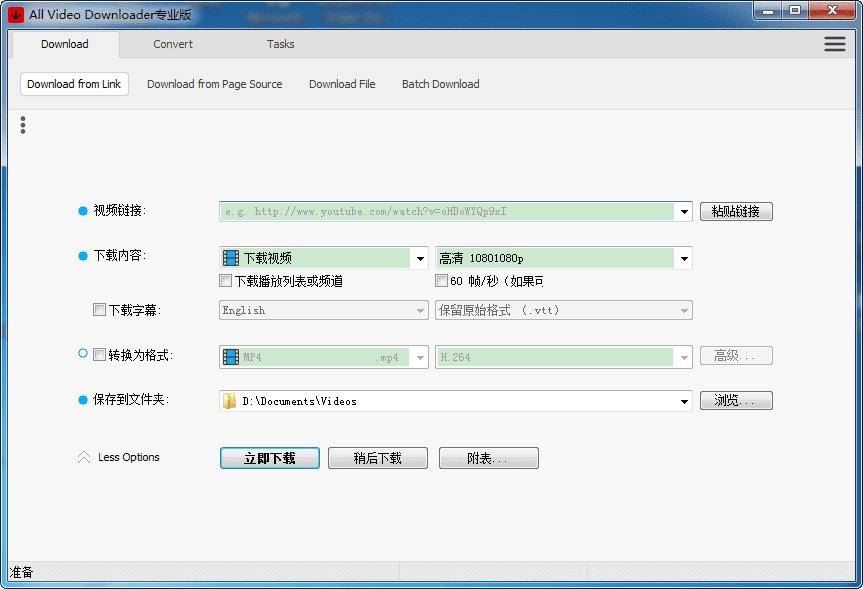
Task: Click the Less Options double-chevron icon
Action: click(84, 457)
